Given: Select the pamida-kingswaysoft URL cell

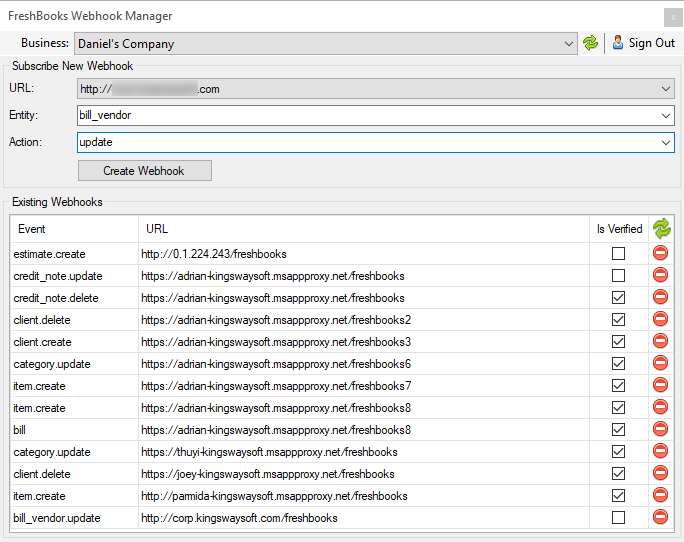Looking at the screenshot, I should pyautogui.click(x=364, y=496).
